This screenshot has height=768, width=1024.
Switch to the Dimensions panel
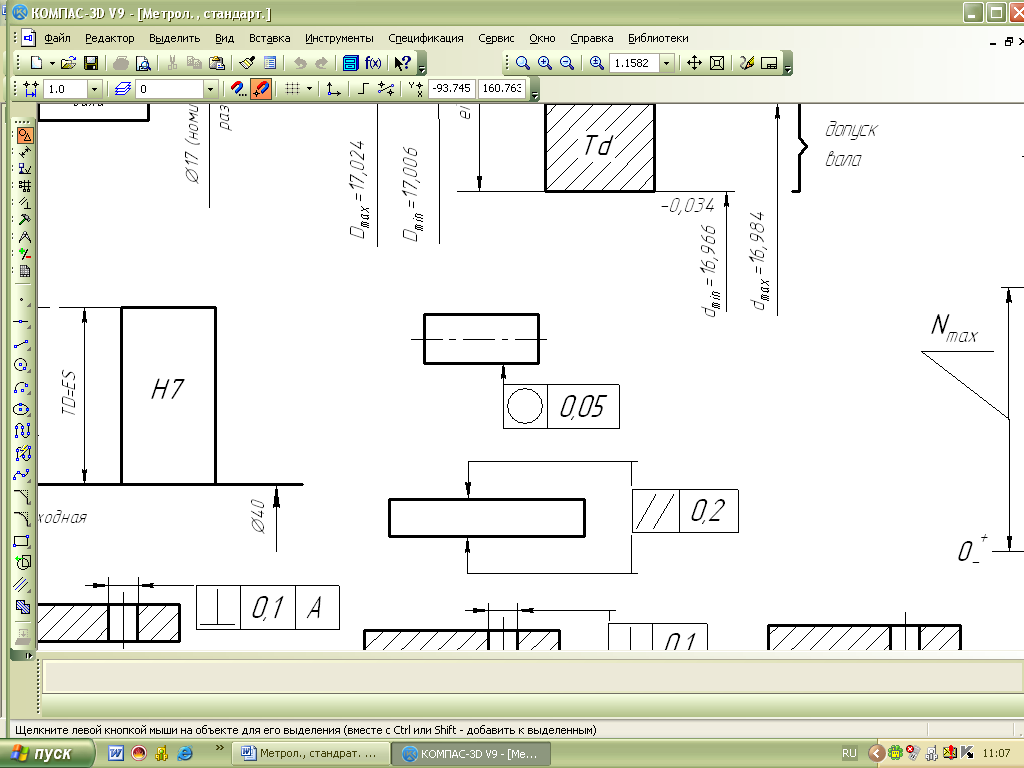pyautogui.click(x=25, y=152)
